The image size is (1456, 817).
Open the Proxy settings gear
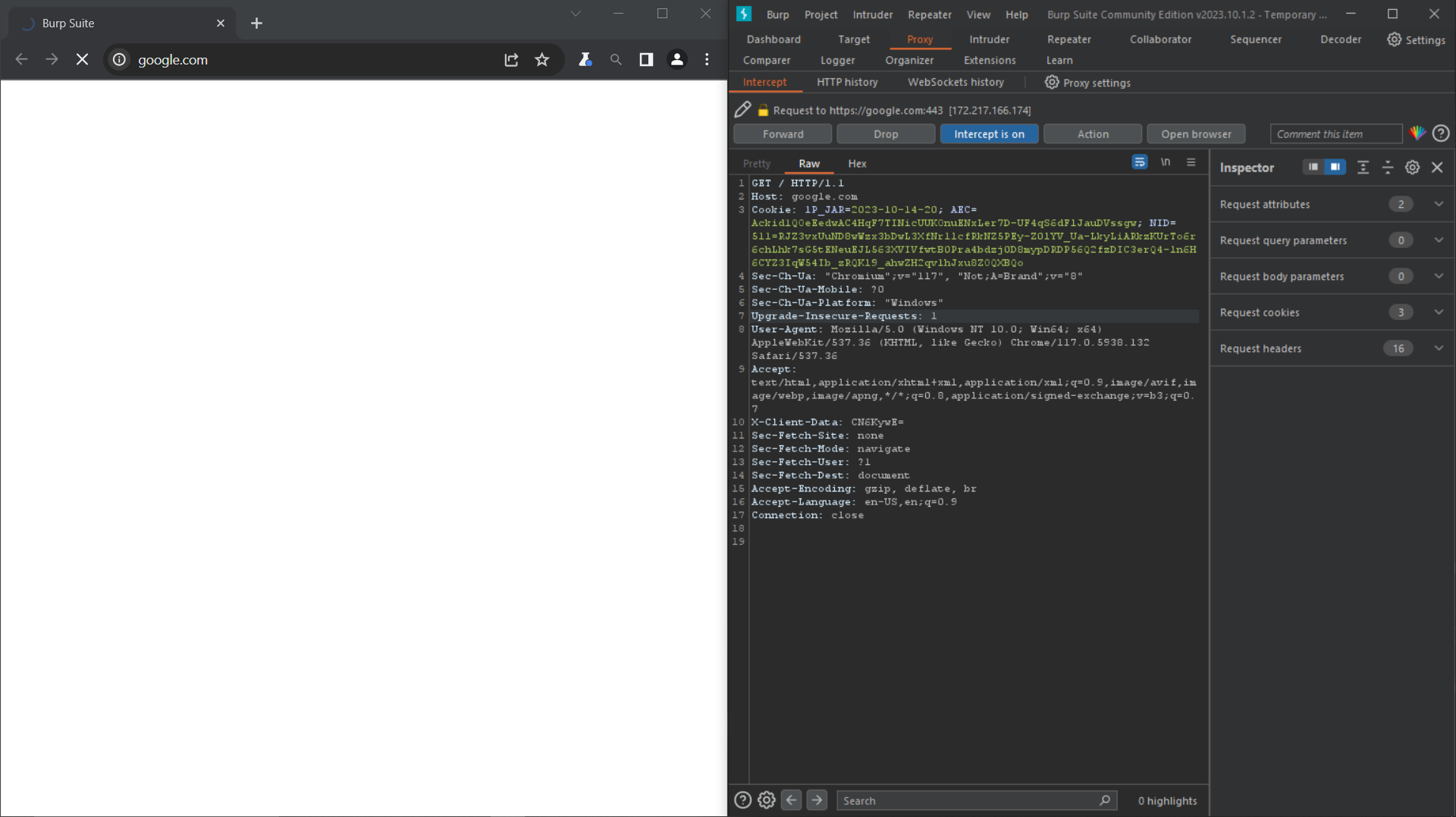(1051, 82)
